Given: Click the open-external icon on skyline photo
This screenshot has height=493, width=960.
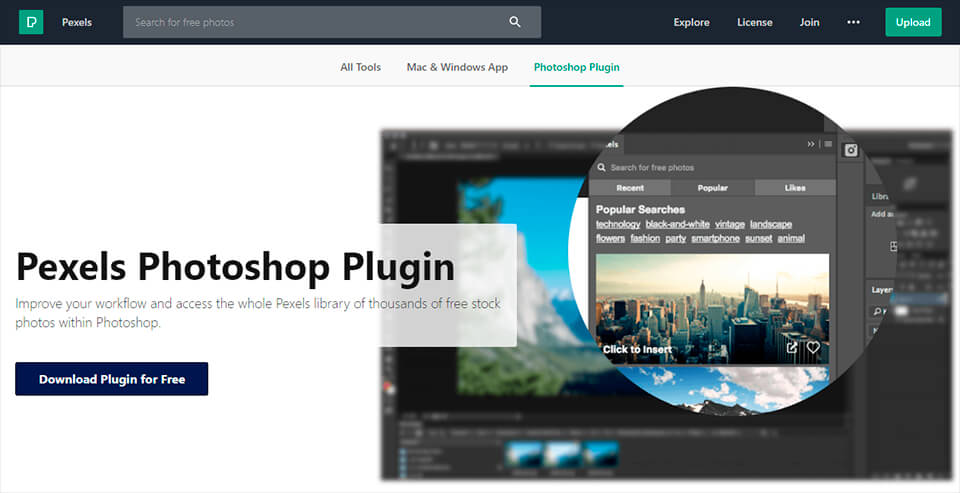Looking at the screenshot, I should coord(792,347).
